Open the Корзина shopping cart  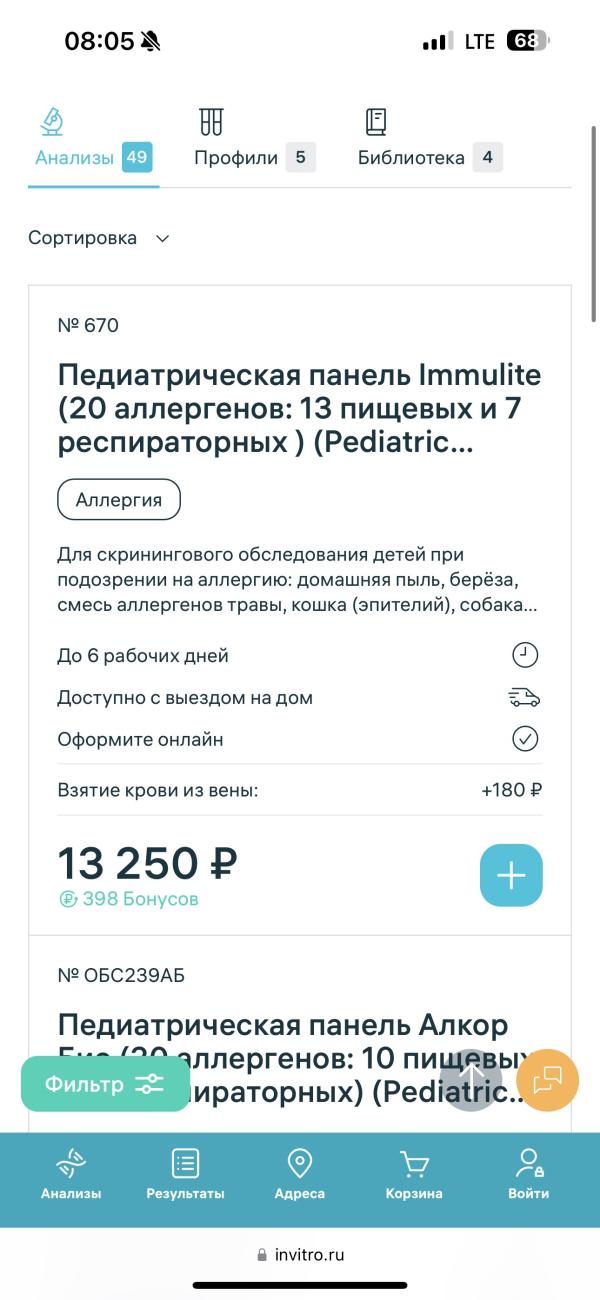coord(414,1175)
